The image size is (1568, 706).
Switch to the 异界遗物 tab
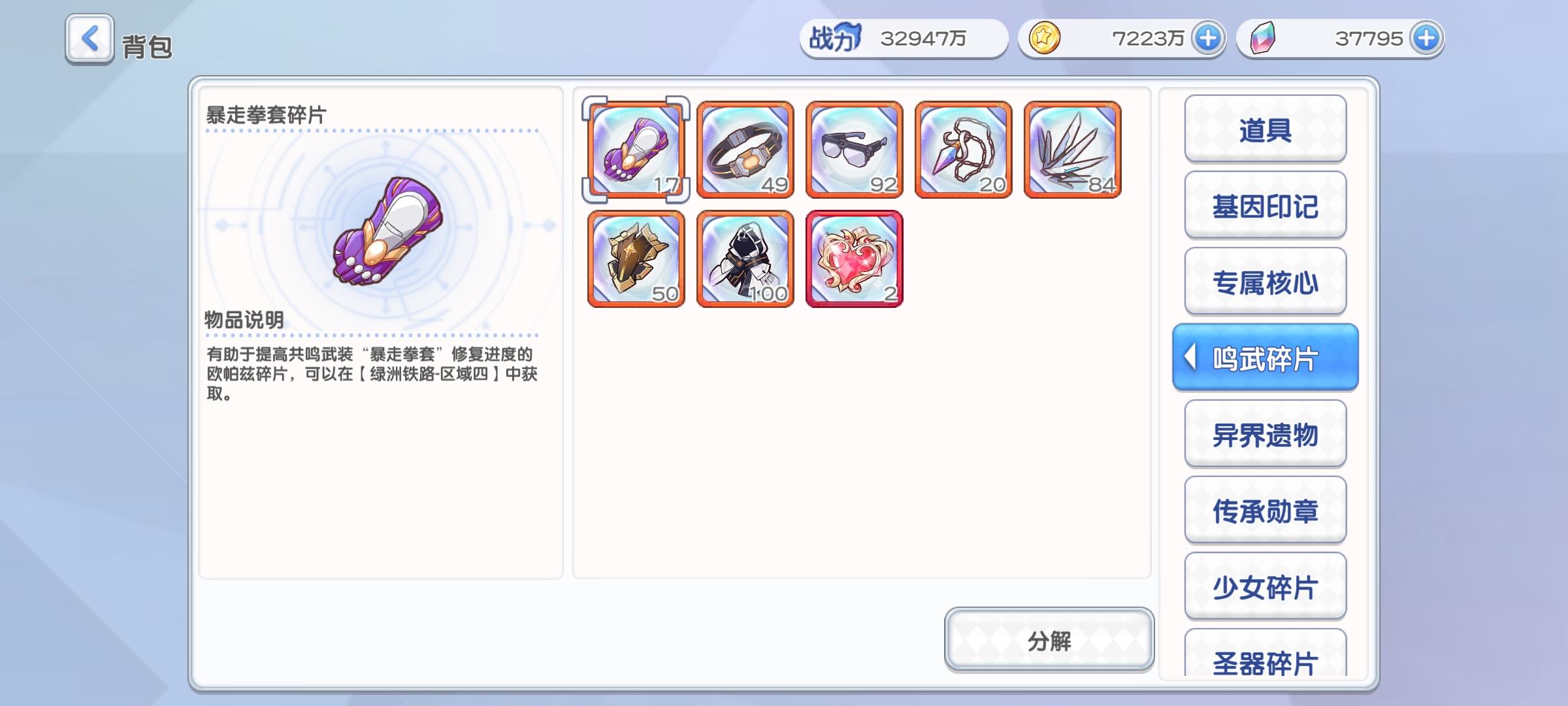point(1266,434)
